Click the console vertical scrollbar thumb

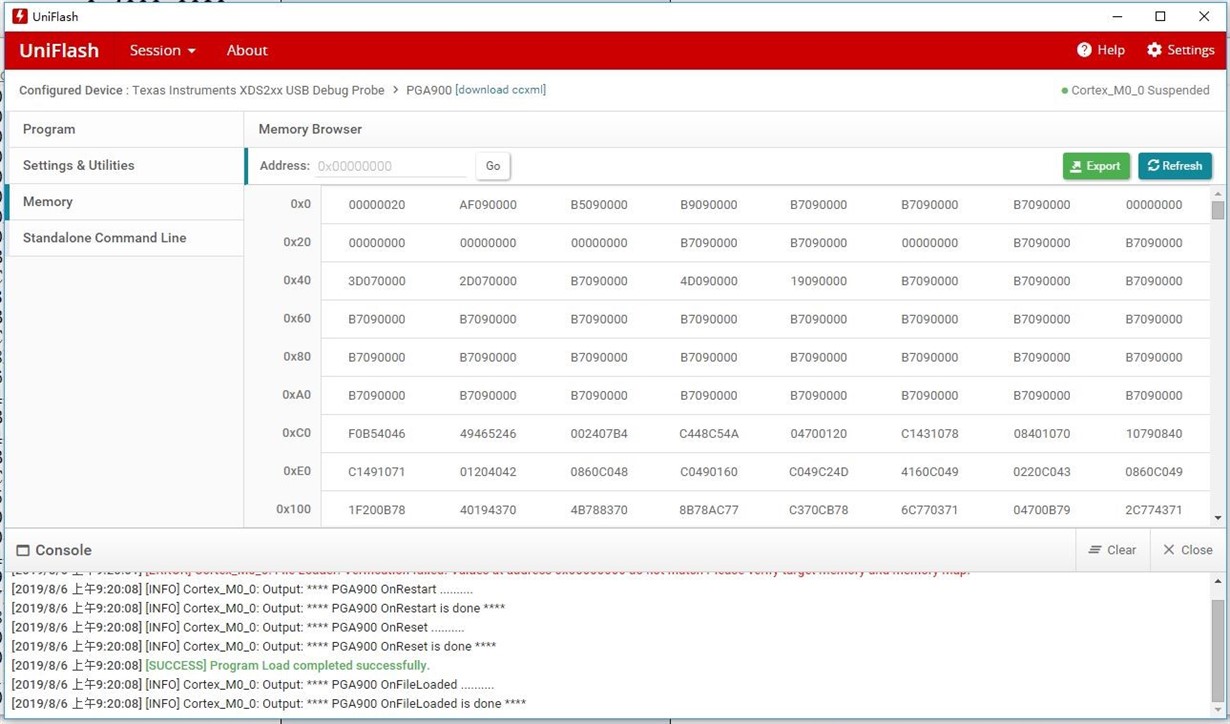[x=1217, y=650]
